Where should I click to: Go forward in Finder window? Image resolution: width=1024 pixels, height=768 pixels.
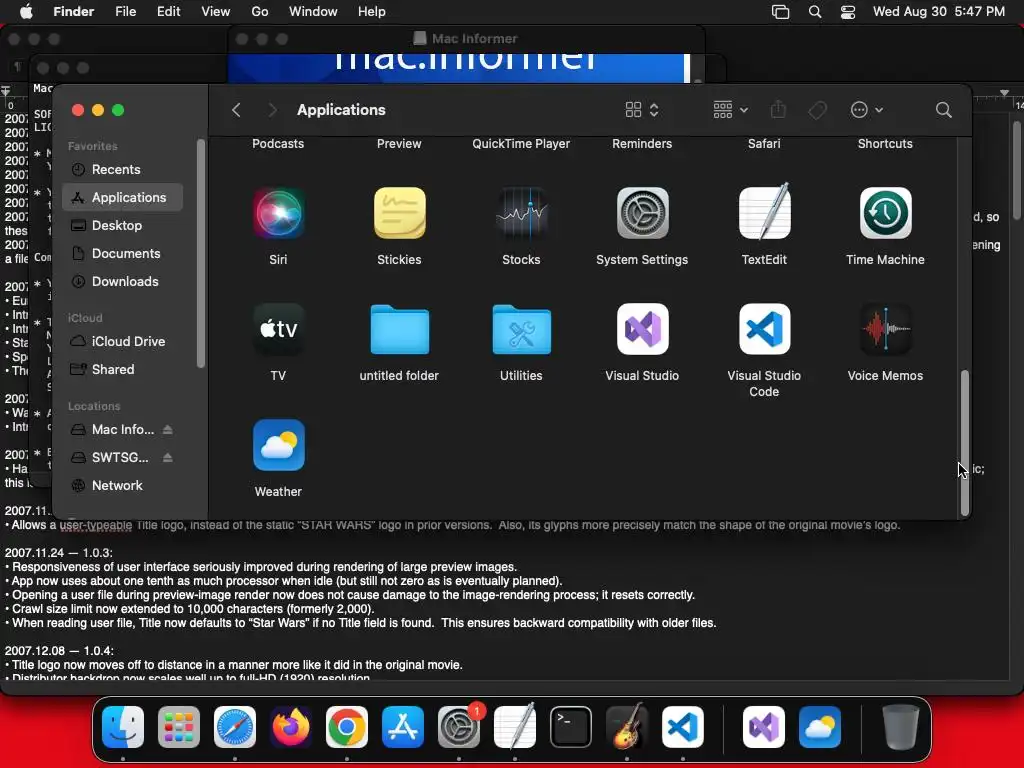coord(272,110)
